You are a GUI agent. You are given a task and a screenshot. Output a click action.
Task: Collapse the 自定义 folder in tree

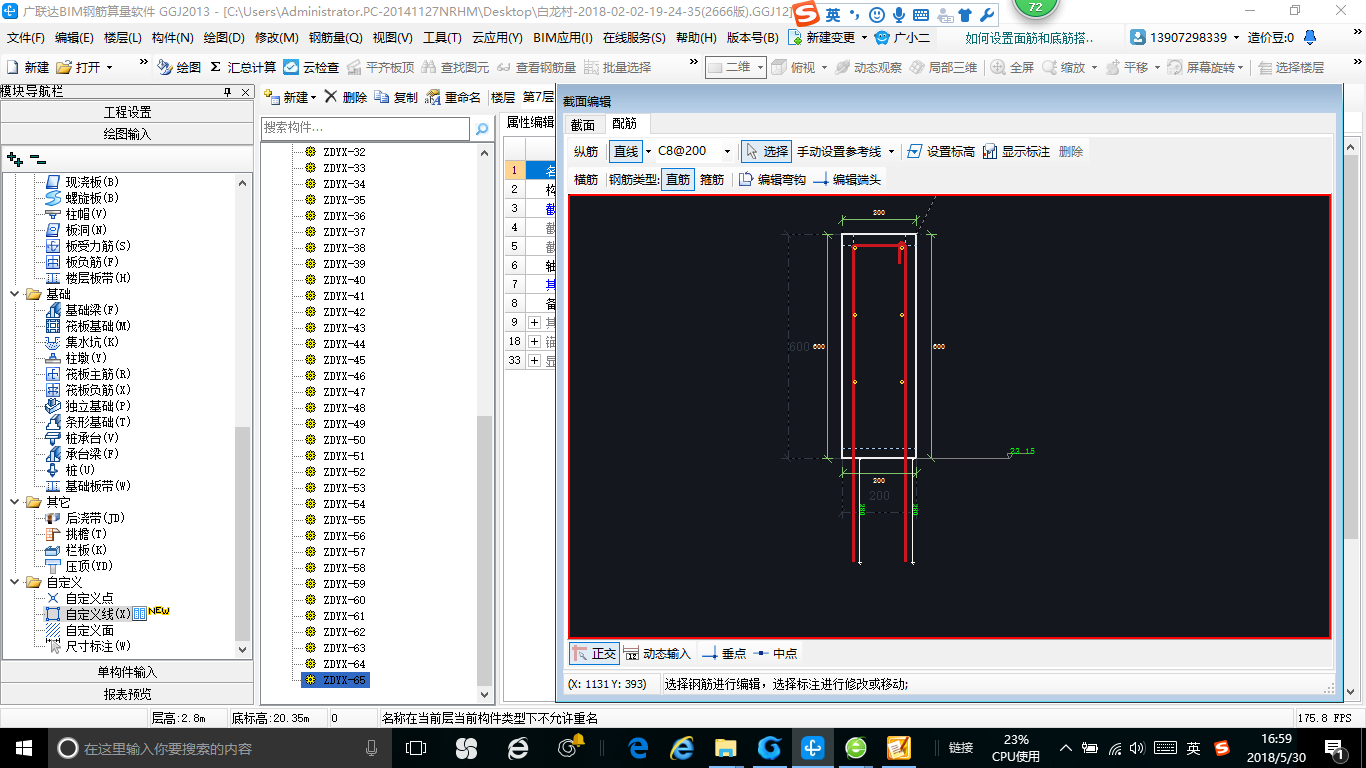(14, 582)
